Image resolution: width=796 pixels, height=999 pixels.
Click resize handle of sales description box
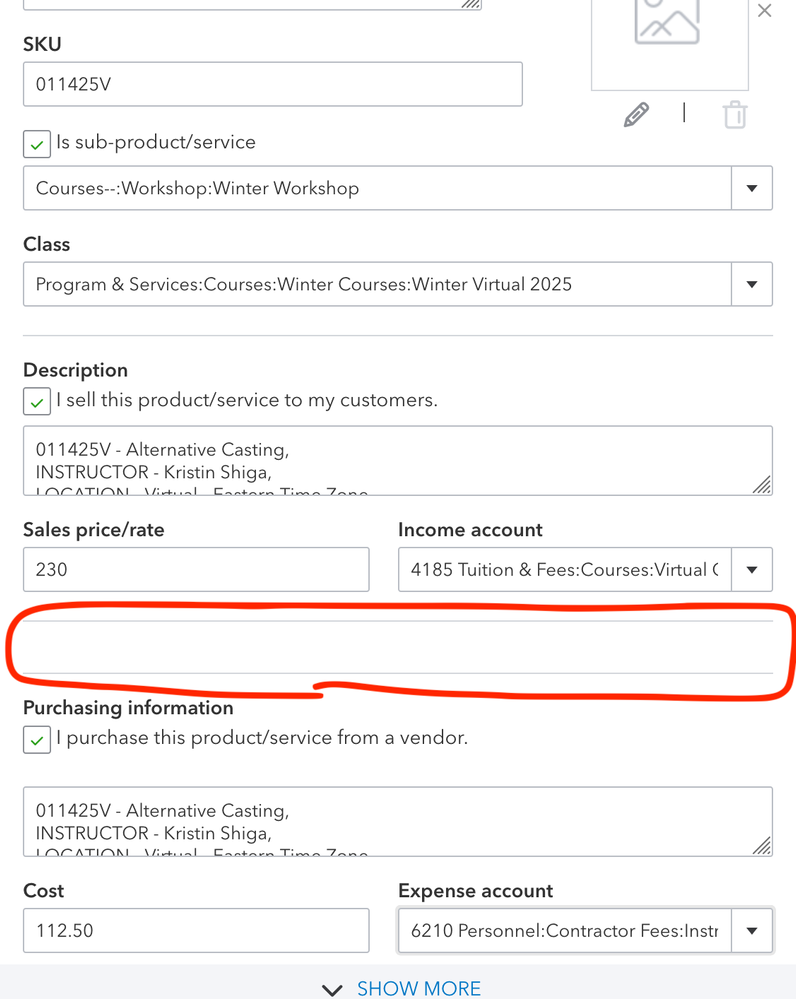[762, 485]
